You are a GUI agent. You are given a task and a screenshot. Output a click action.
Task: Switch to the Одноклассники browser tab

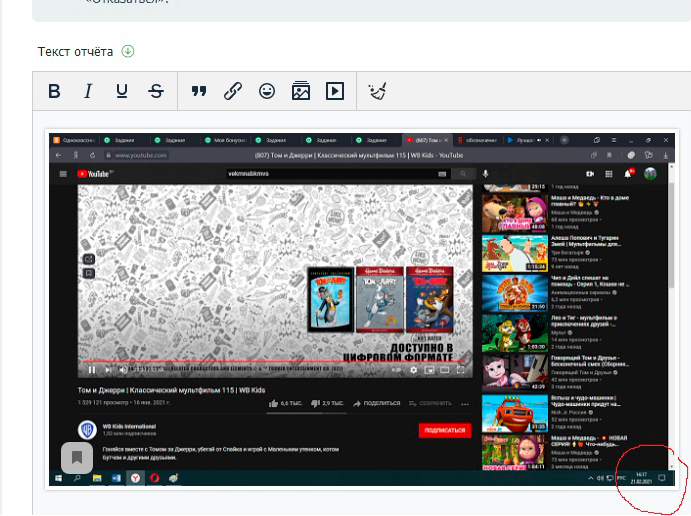(x=74, y=140)
